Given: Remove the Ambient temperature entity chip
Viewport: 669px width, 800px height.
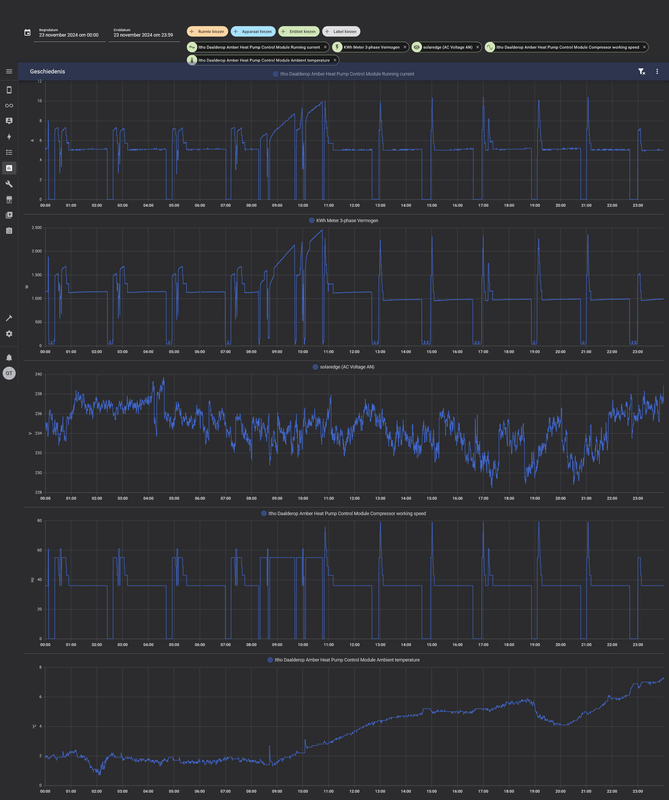Looking at the screenshot, I should 335,60.
